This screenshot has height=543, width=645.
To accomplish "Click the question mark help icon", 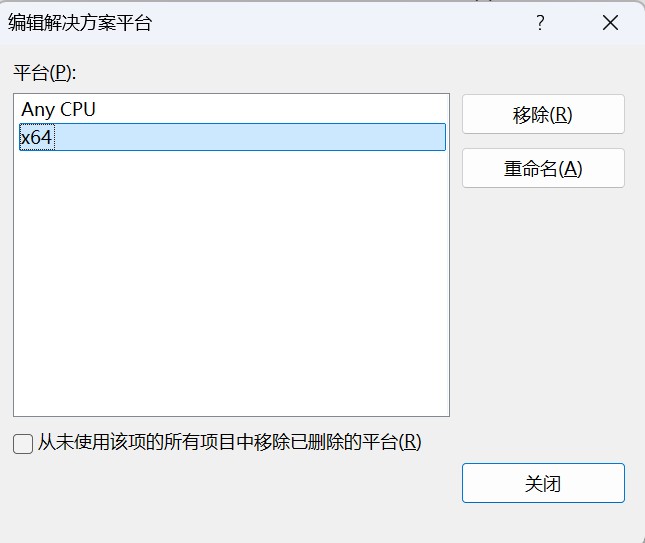I will point(540,23).
